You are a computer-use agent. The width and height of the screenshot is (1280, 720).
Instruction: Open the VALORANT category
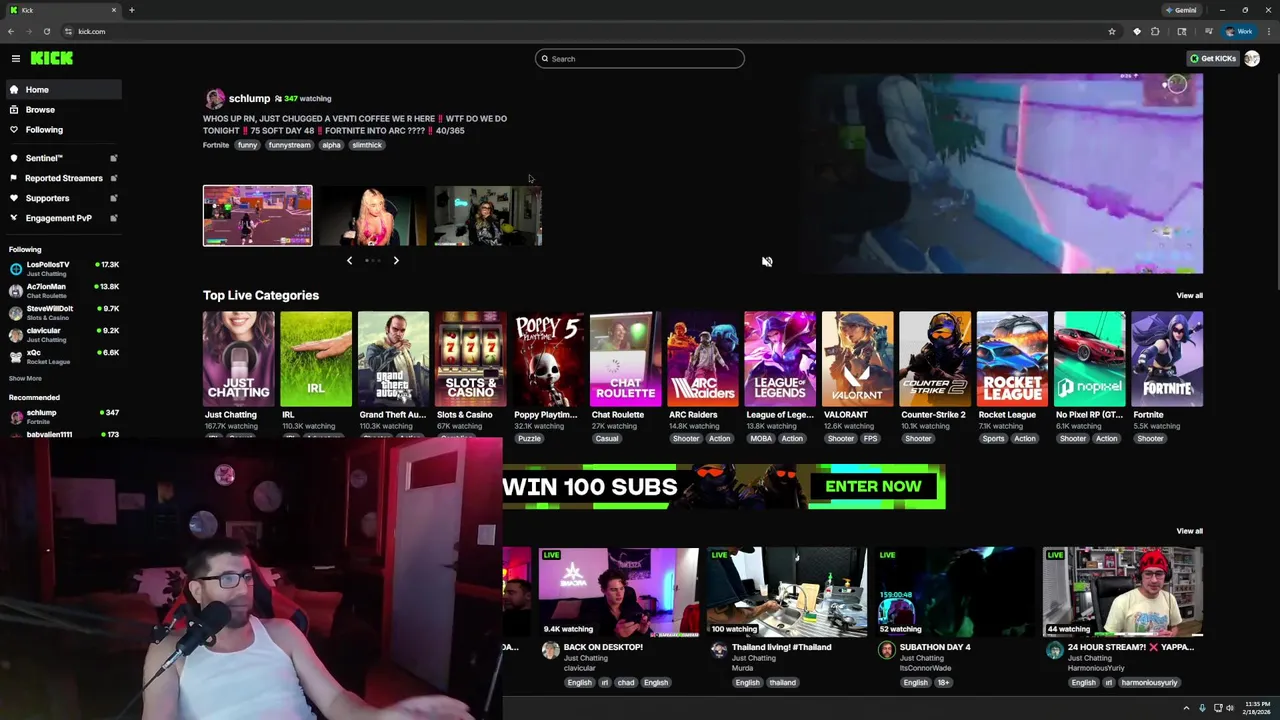click(x=857, y=359)
